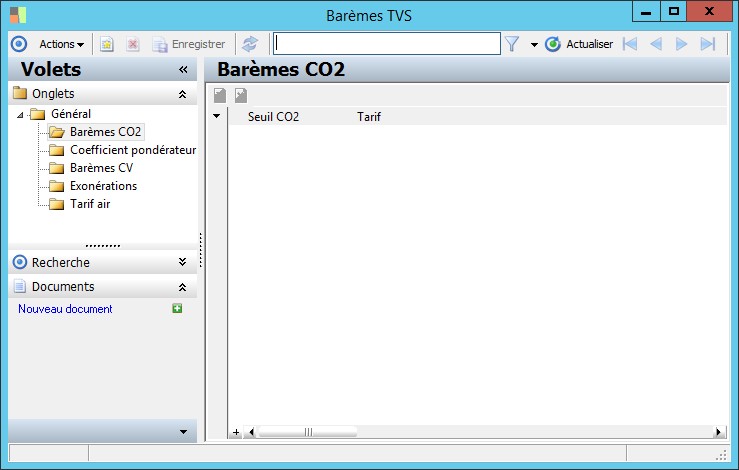739x470 pixels.
Task: Click the second grid page icon under Barèmes CO2
Action: tap(241, 95)
